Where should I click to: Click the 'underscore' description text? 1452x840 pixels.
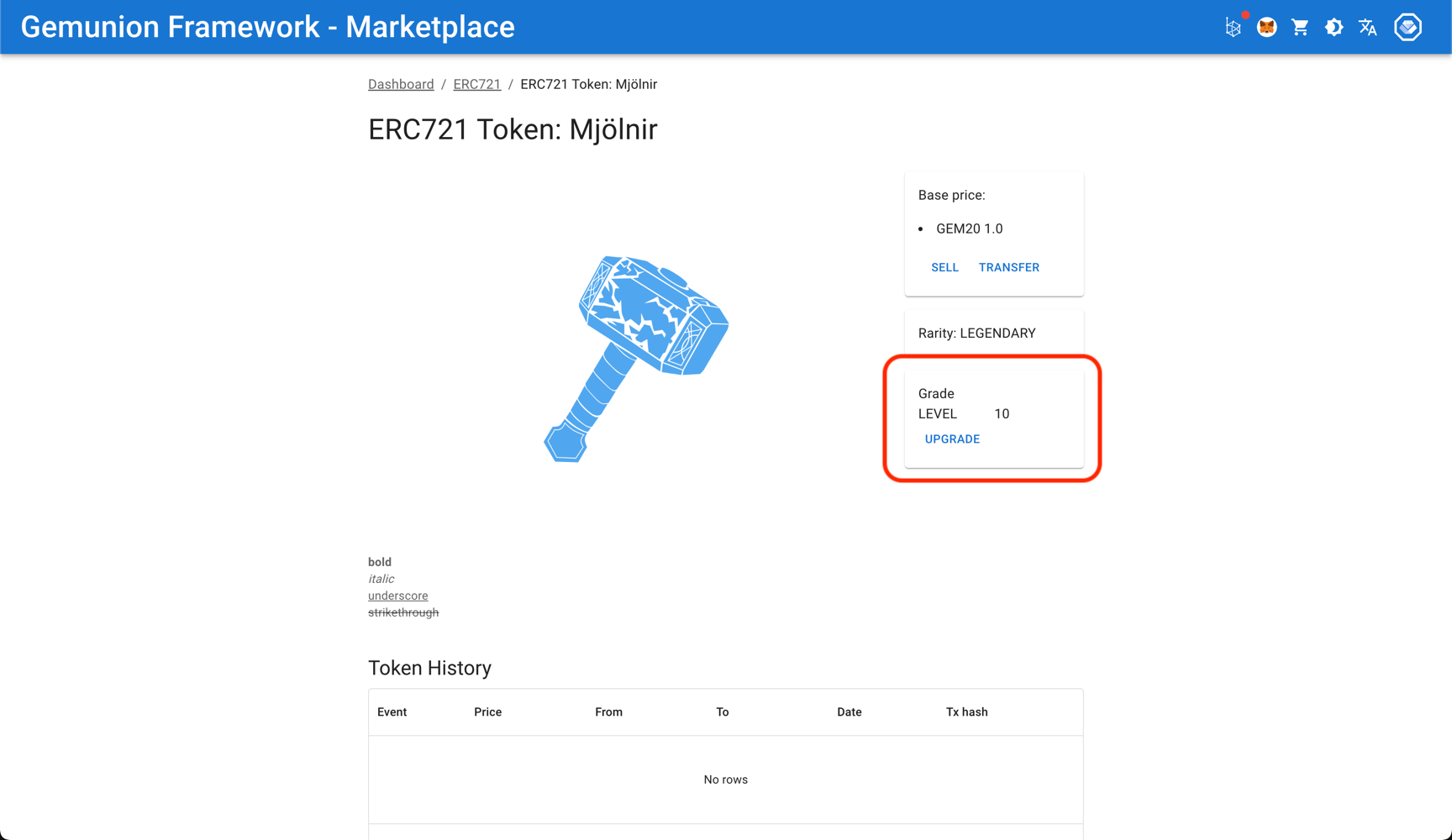397,596
